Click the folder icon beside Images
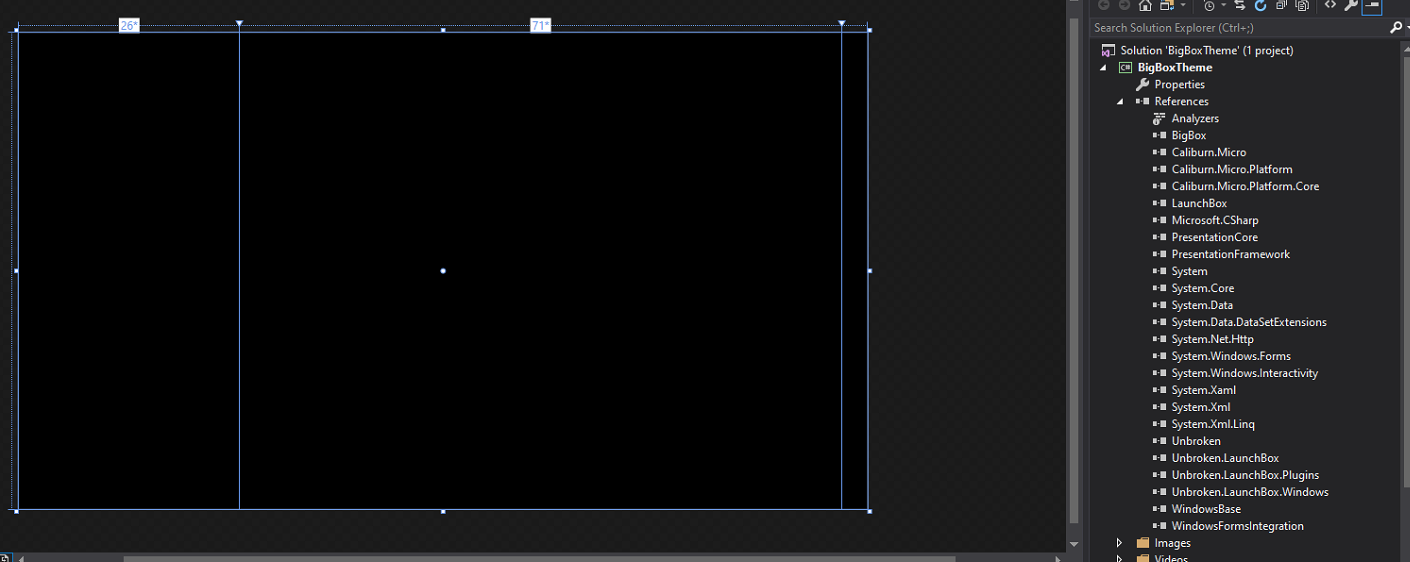This screenshot has height=562, width=1410. [1143, 544]
